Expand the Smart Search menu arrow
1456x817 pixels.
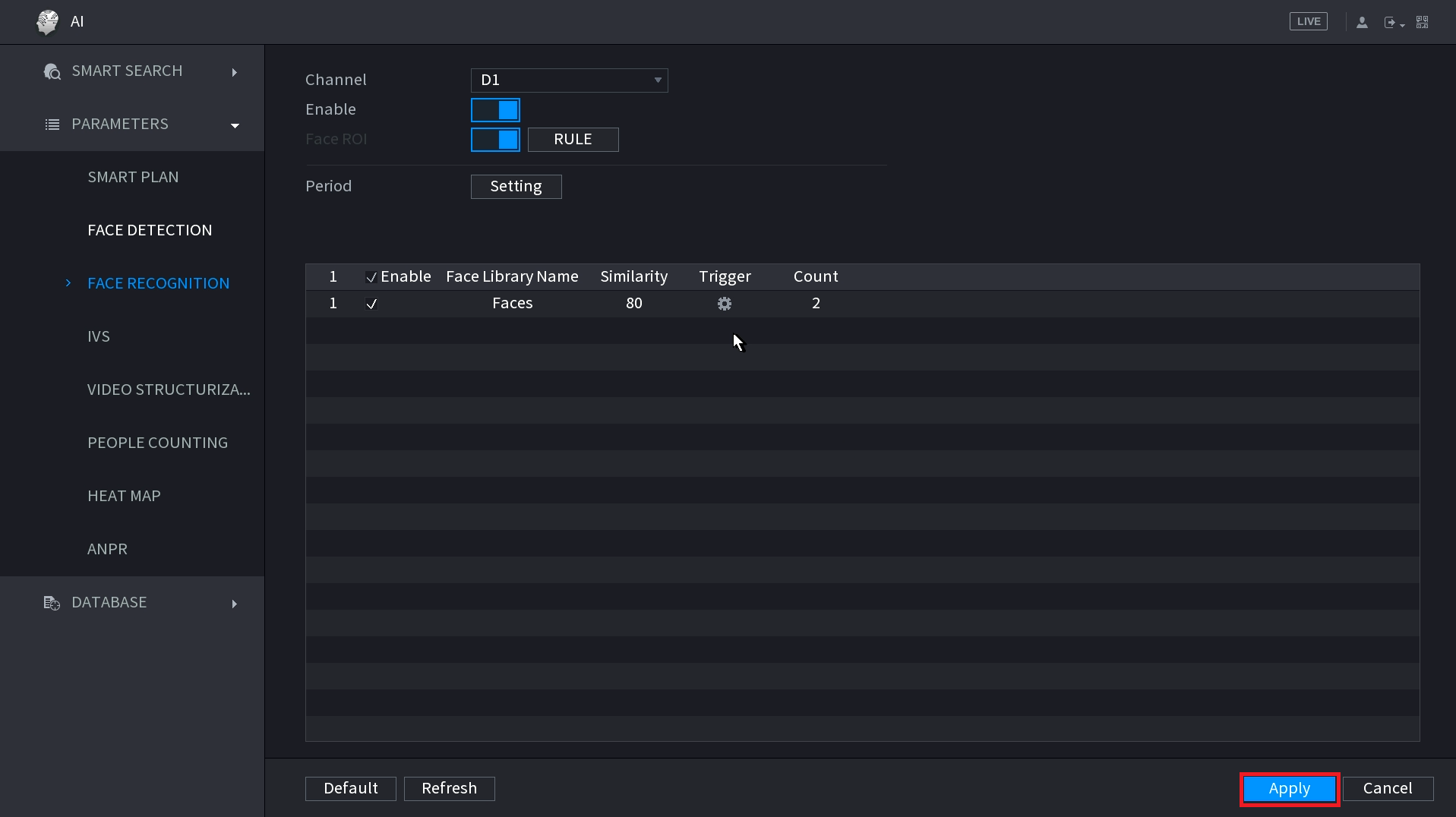click(235, 72)
